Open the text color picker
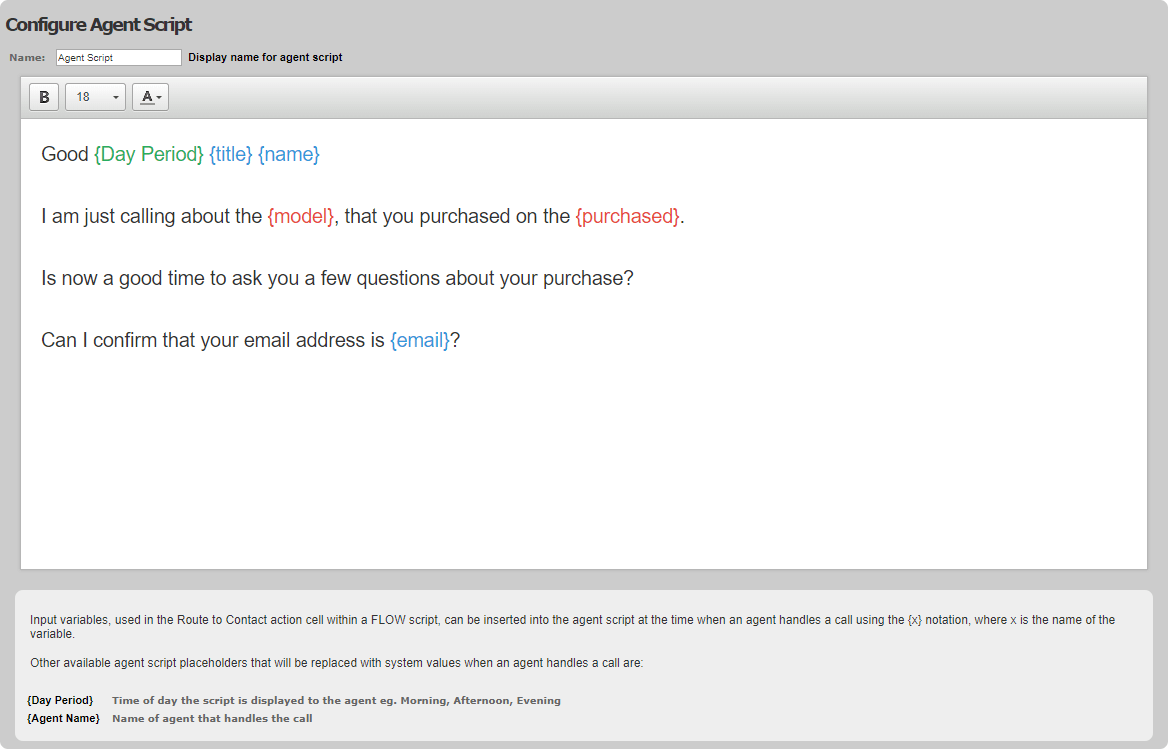The image size is (1168, 749). click(x=150, y=97)
